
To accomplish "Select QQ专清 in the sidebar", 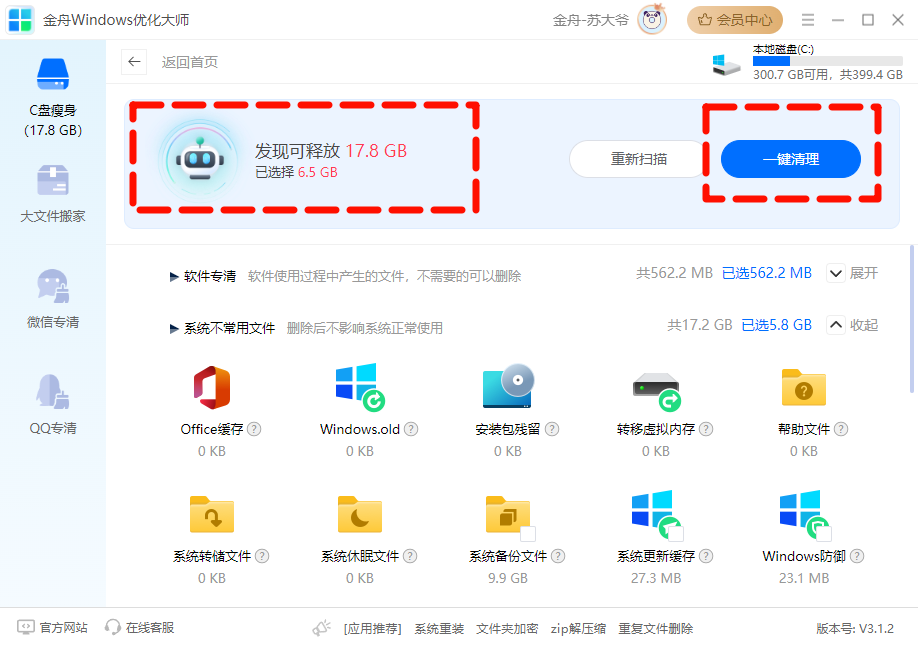I will point(52,404).
